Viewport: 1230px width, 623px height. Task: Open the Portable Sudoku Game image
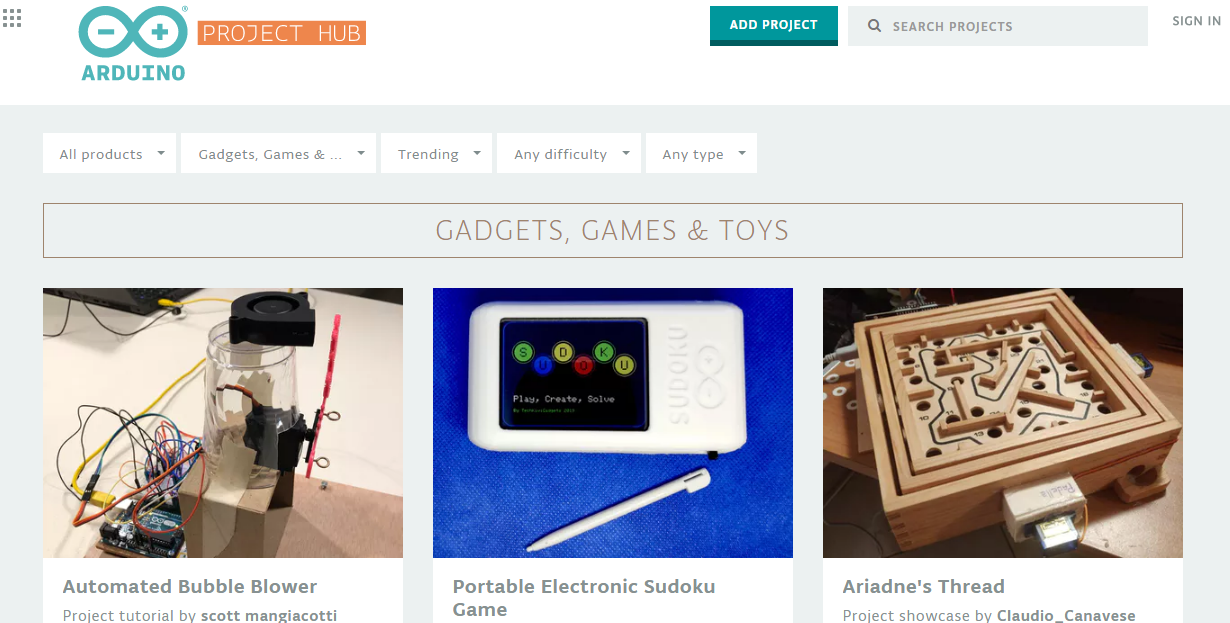pos(613,423)
